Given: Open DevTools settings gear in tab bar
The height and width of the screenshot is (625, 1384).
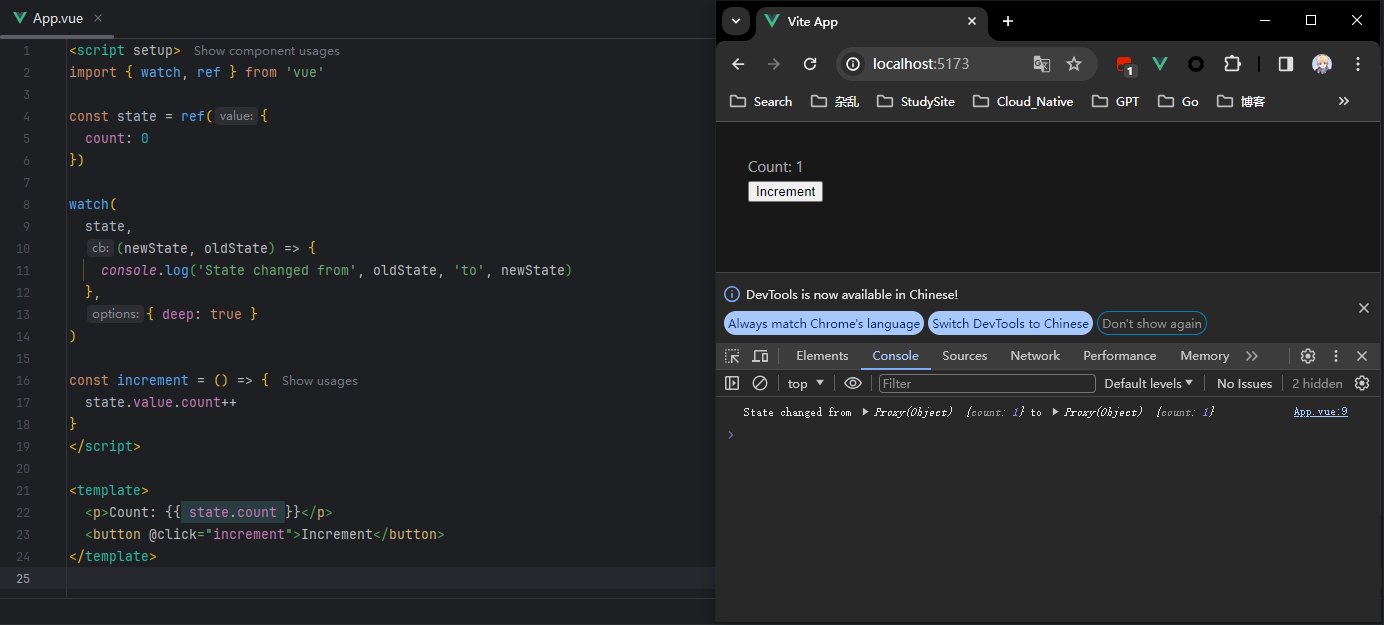Looking at the screenshot, I should click(1308, 356).
